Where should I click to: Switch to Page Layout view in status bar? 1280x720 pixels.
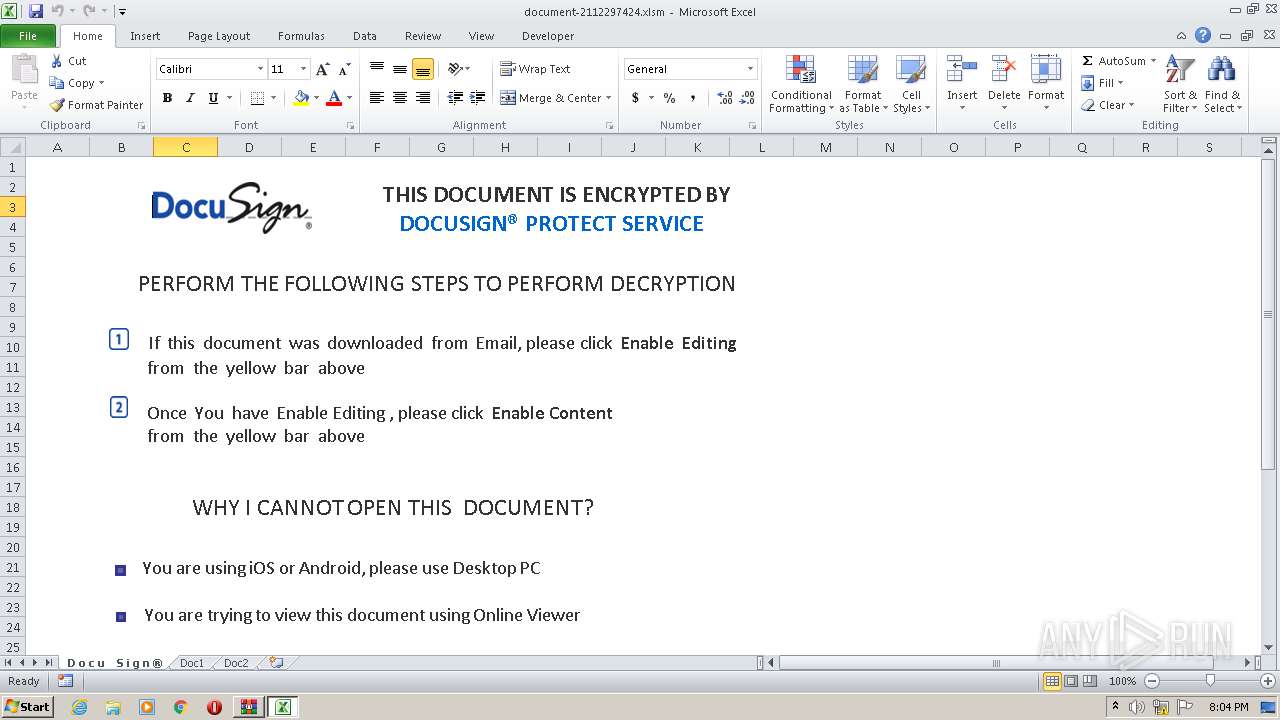coord(1071,681)
